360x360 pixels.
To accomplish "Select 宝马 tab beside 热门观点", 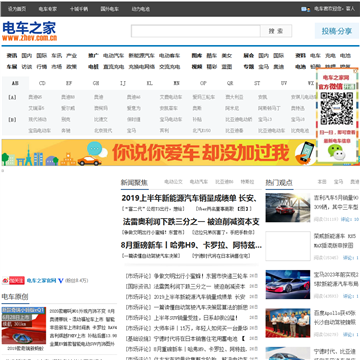I will [x=338, y=182].
